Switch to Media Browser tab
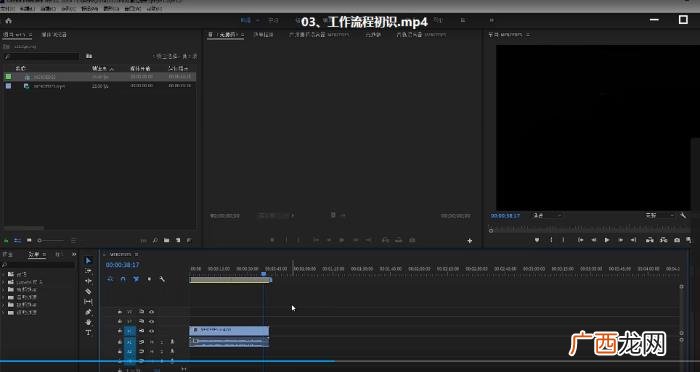The image size is (700, 372). (54, 34)
